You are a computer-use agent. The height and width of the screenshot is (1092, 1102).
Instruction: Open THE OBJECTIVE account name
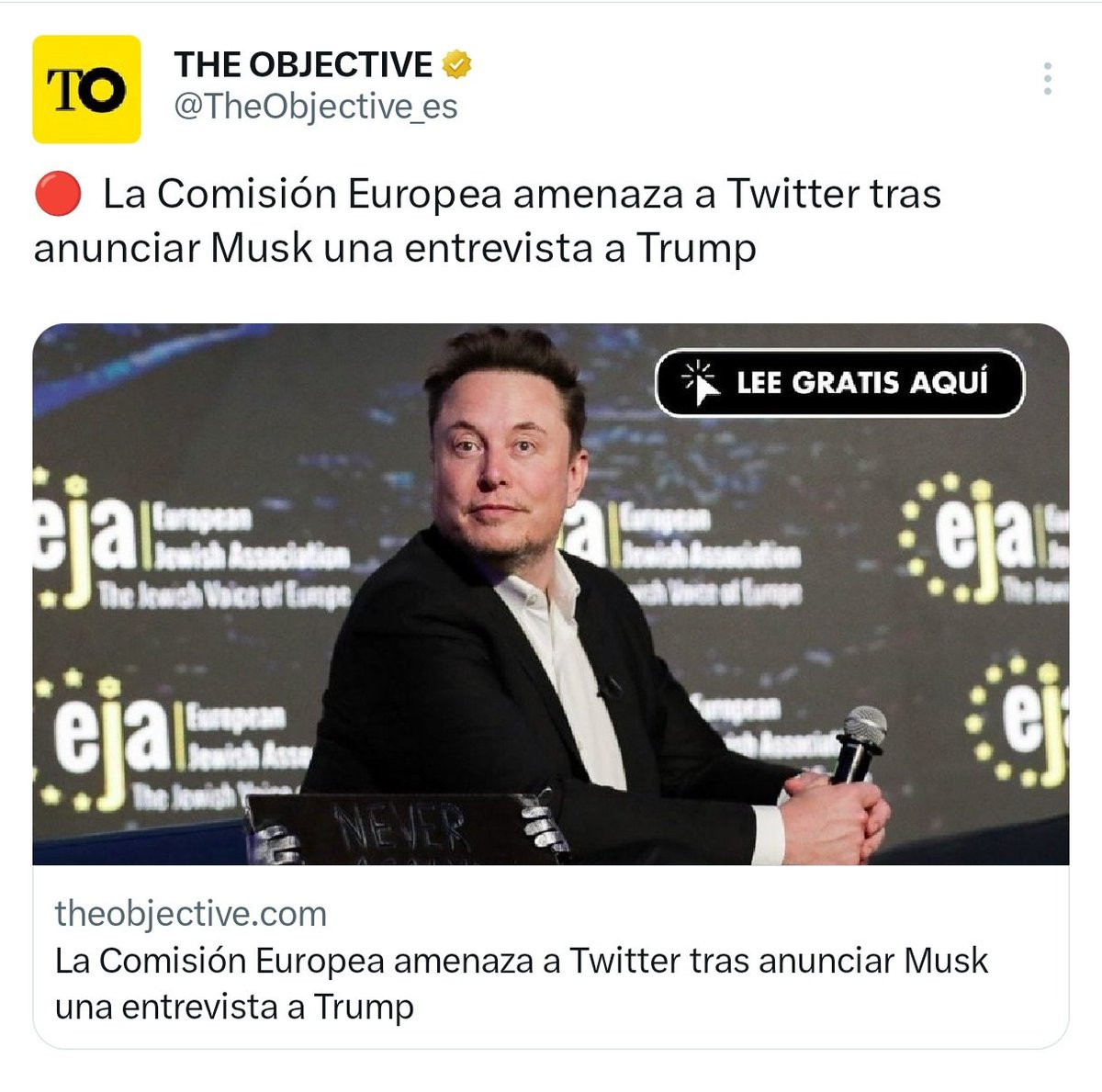coord(303,64)
